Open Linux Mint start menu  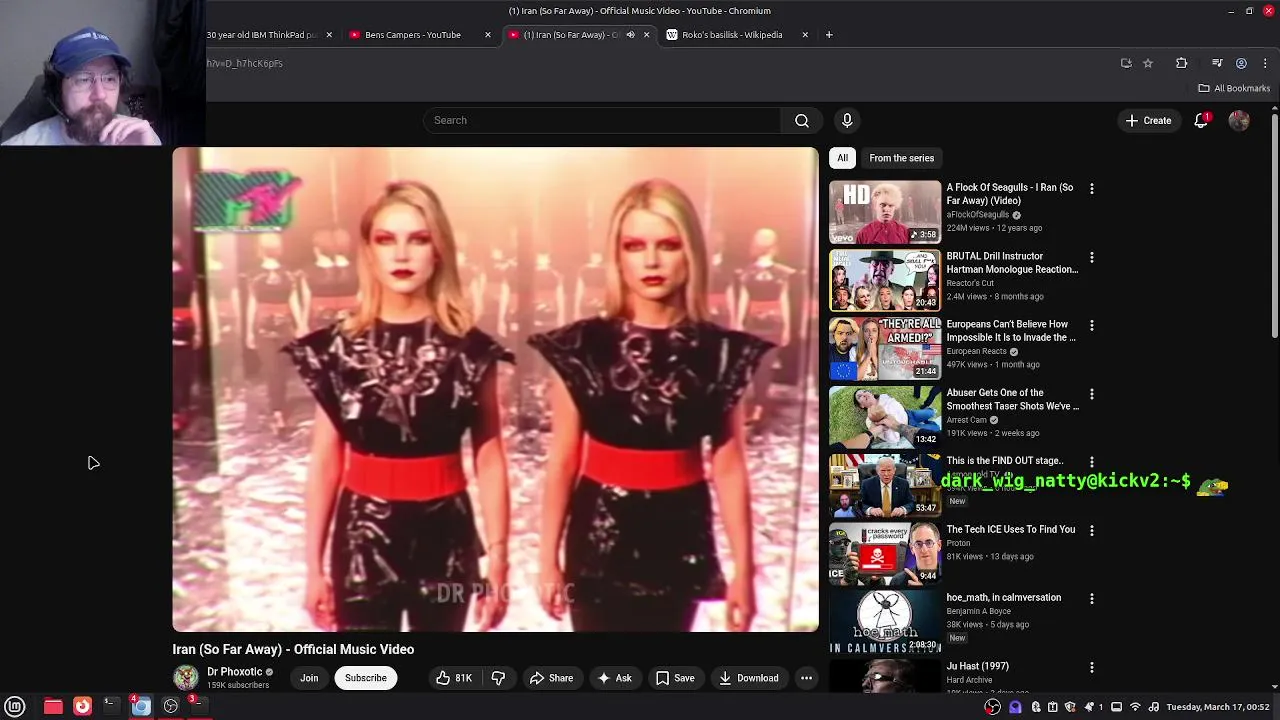(15, 706)
